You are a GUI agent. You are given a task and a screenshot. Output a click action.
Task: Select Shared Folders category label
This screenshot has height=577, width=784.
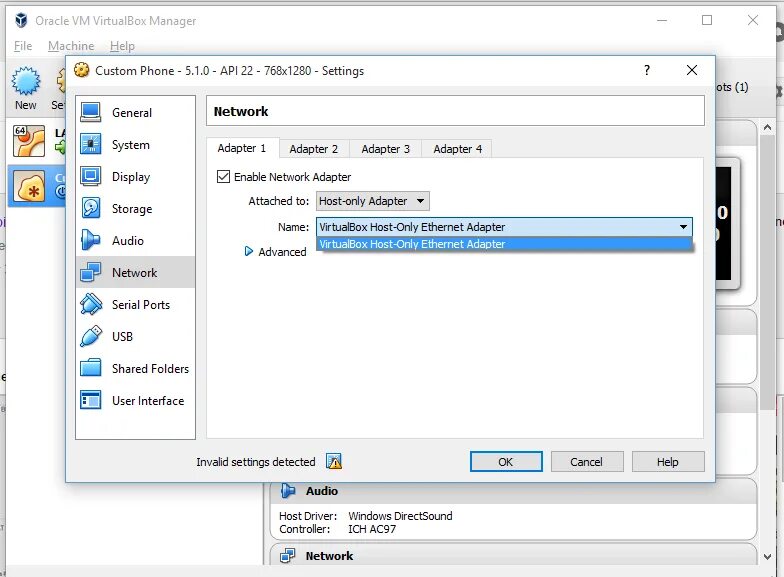point(150,369)
